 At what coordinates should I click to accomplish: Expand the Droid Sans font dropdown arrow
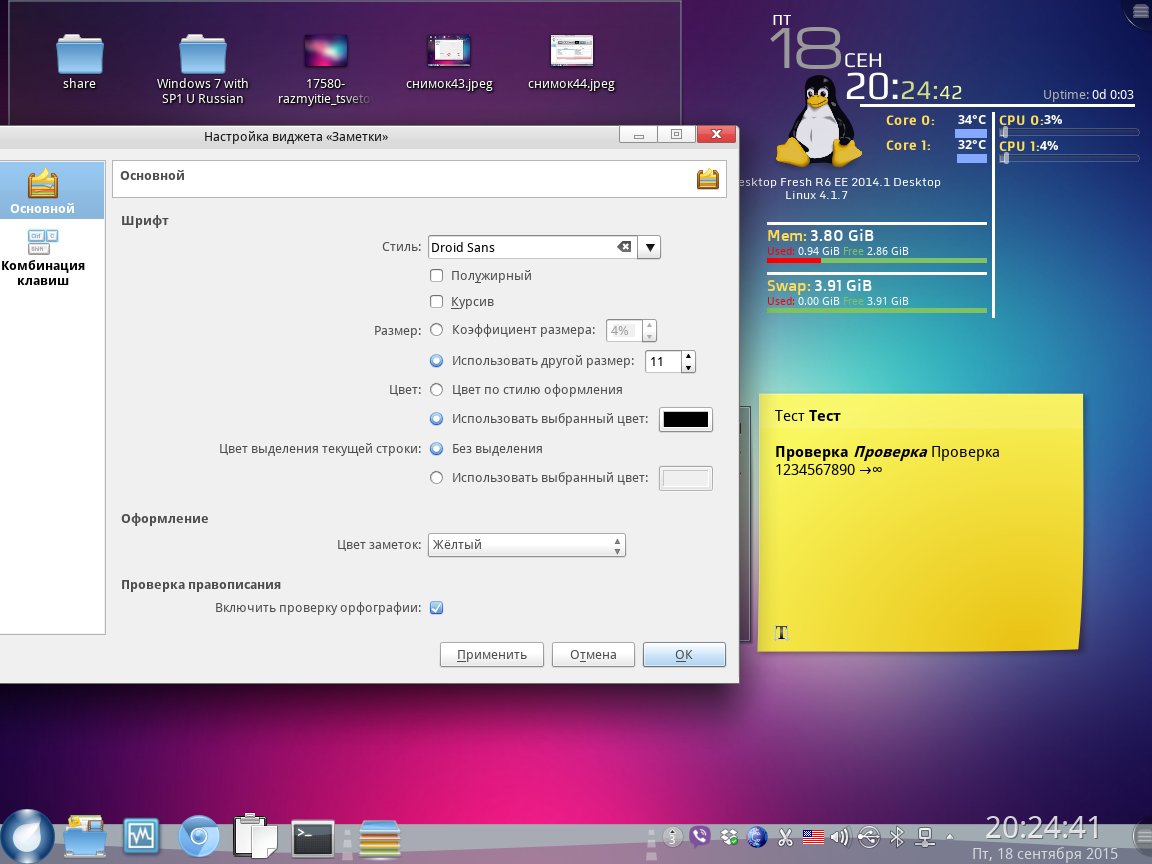tap(649, 248)
